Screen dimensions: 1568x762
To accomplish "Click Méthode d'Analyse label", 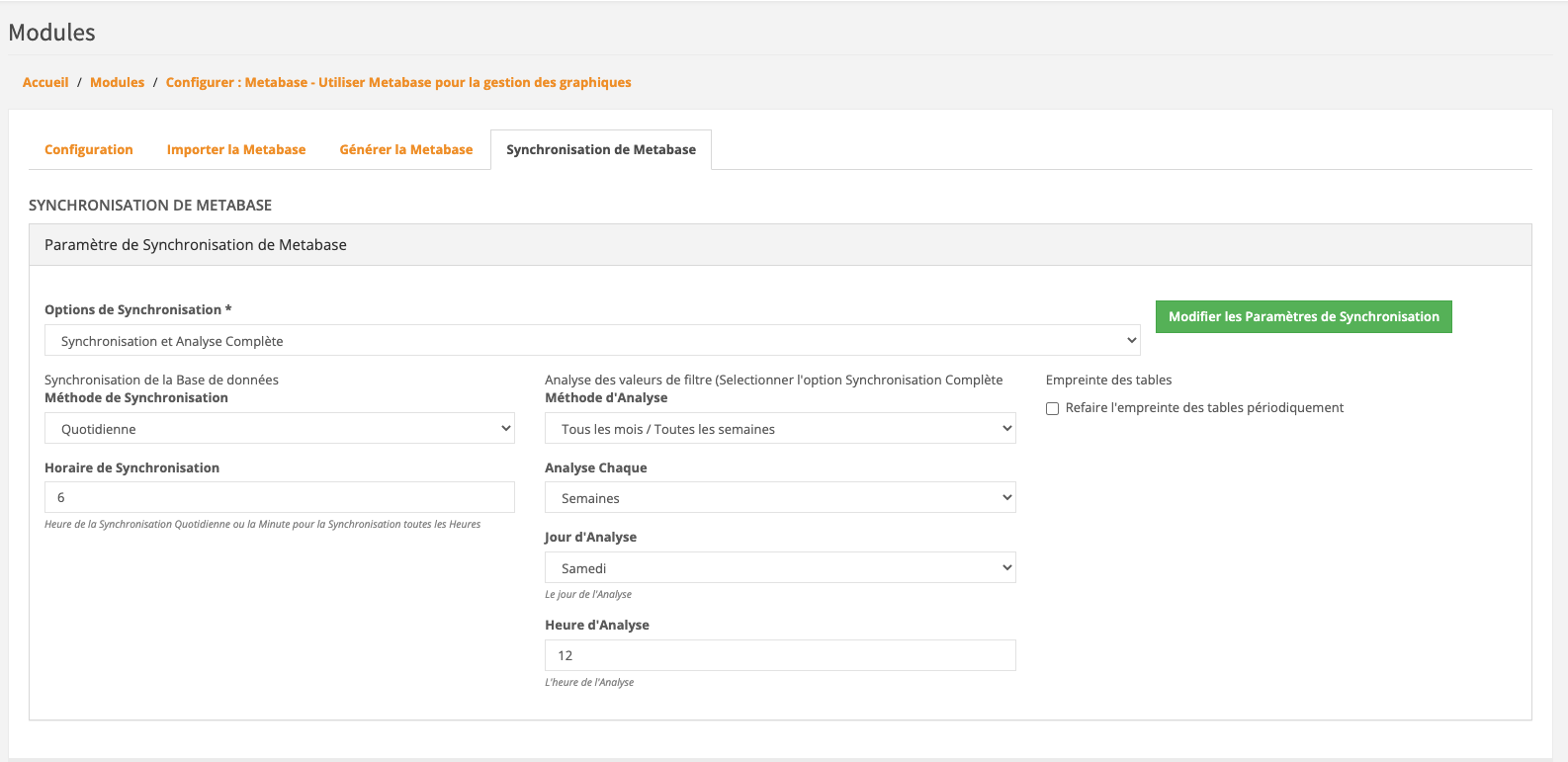I will click(606, 397).
